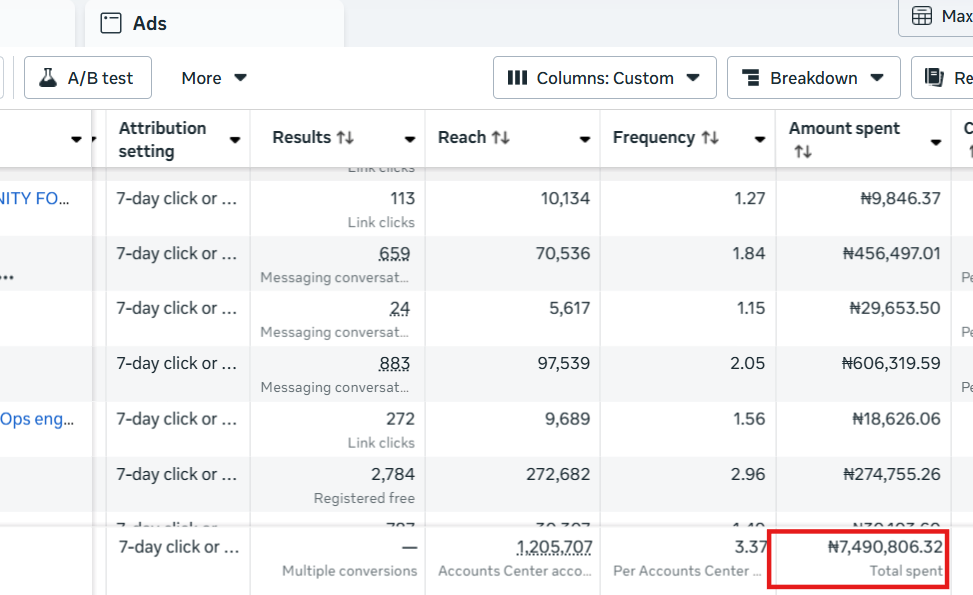Click the Columns bars icon
Screen dimensions: 973x595
pyautogui.click(x=517, y=78)
